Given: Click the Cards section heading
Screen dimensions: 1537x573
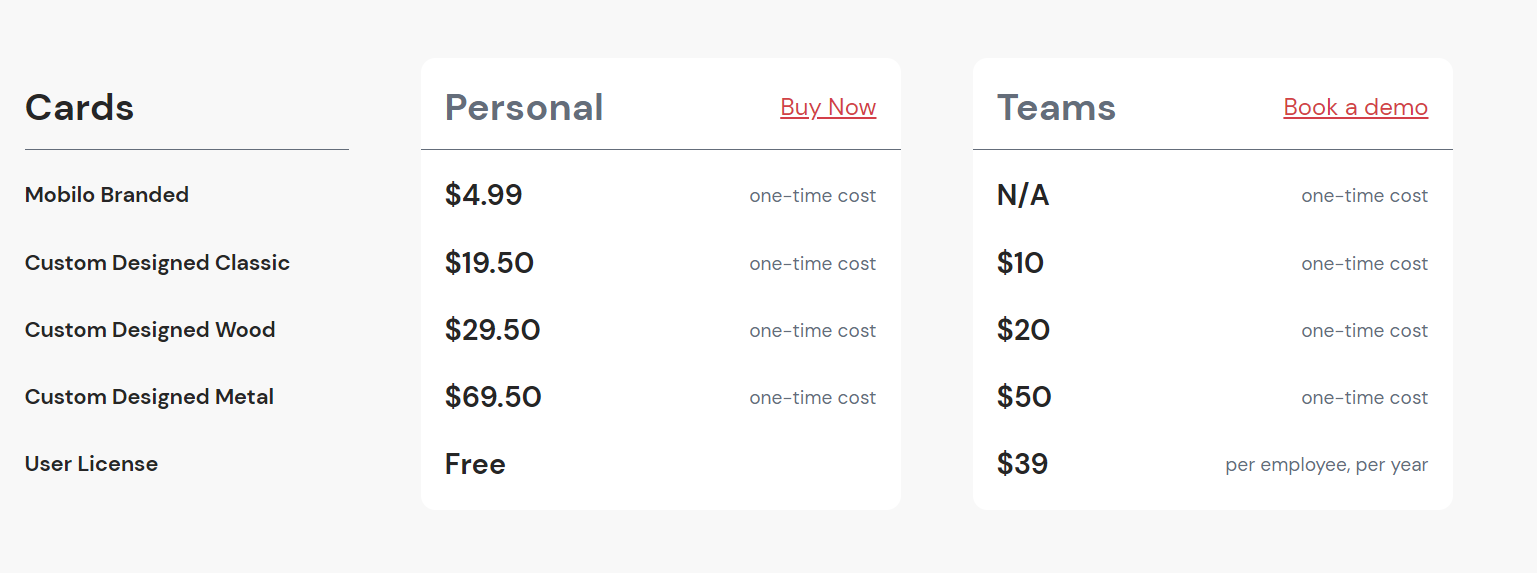Looking at the screenshot, I should tap(80, 108).
